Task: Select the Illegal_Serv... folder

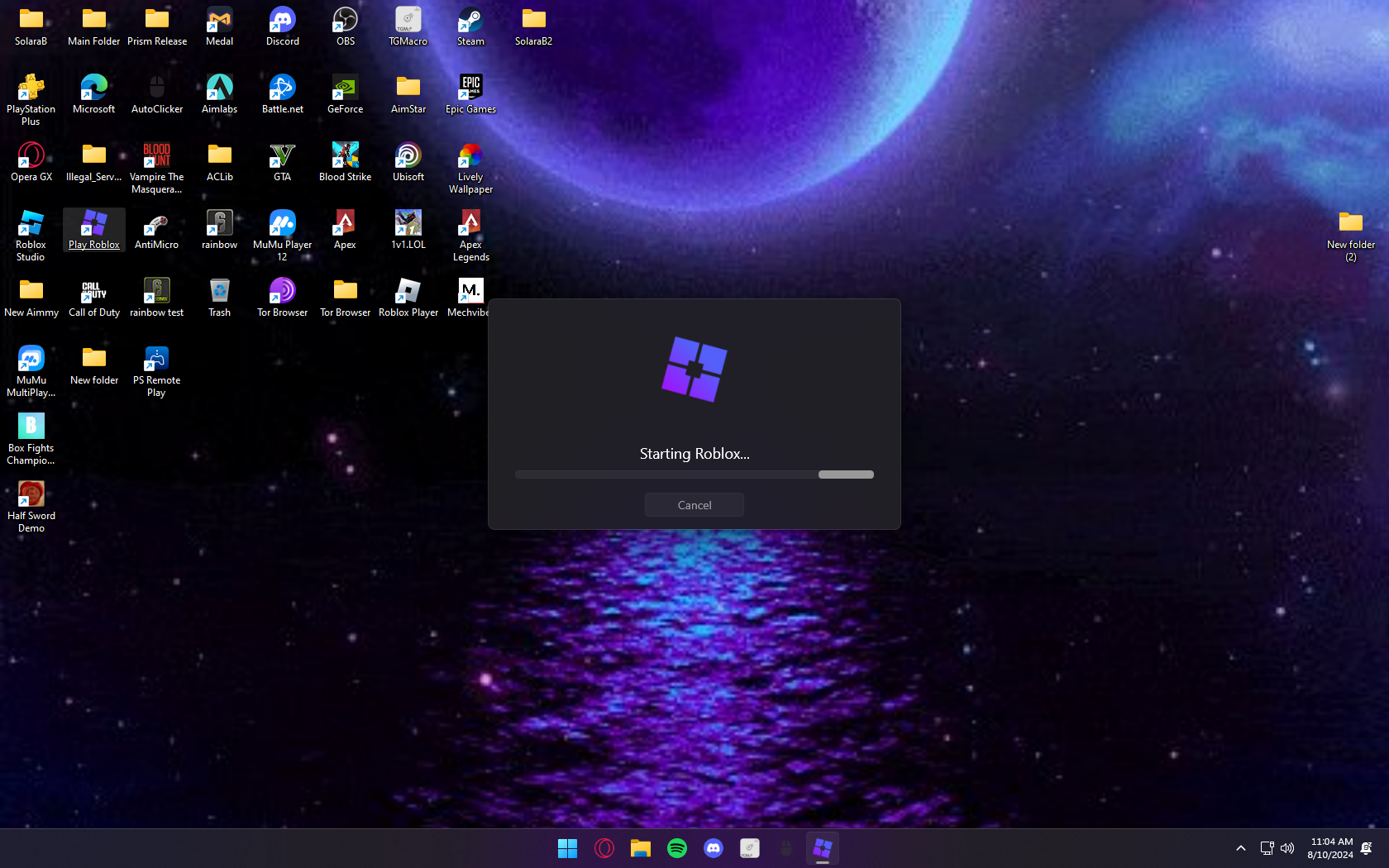Action: (94, 162)
